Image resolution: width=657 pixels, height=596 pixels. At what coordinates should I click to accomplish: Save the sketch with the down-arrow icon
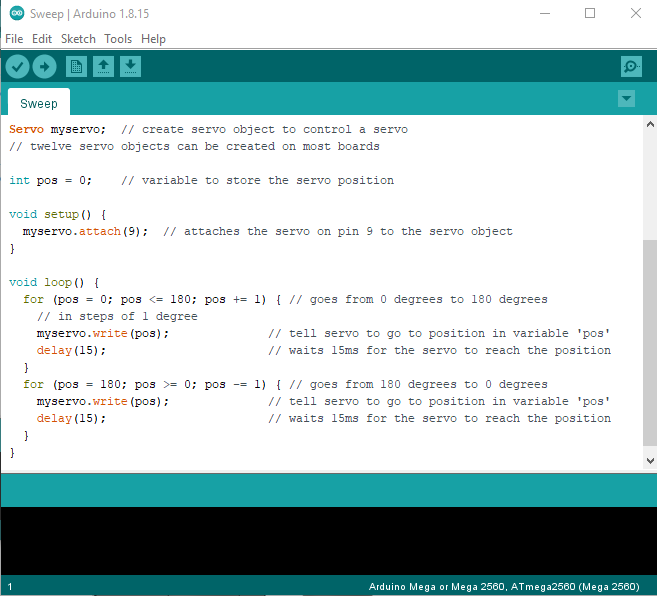[x=130, y=67]
